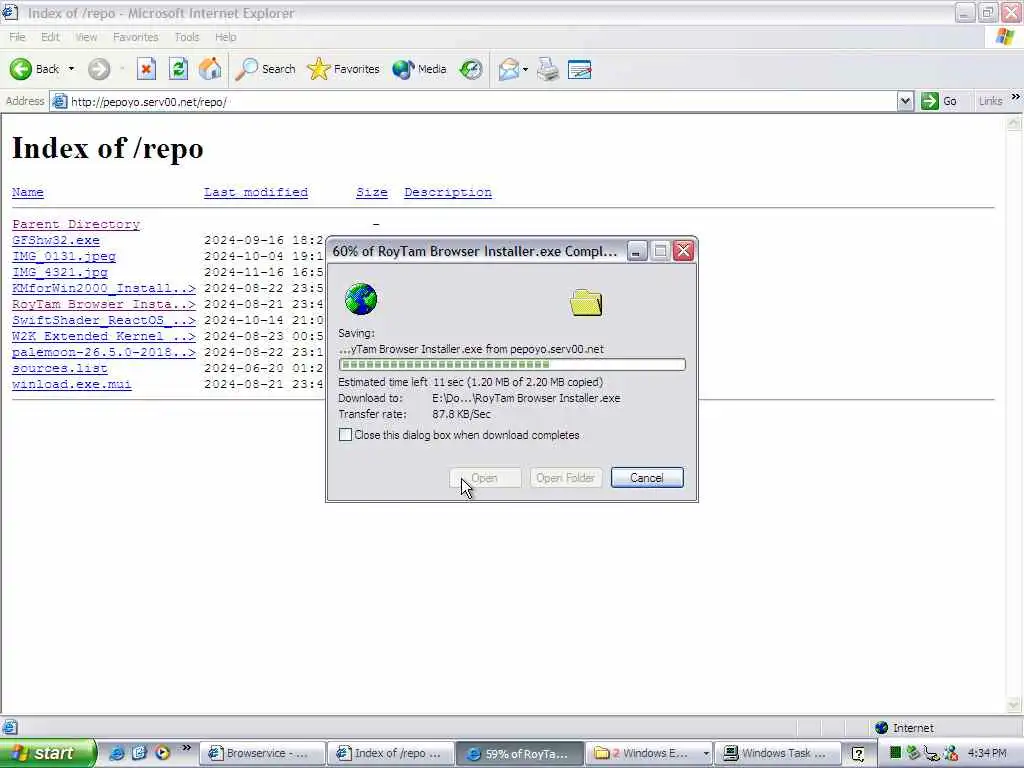Minimize the download dialog
Screen dimensions: 1024x768
point(637,251)
